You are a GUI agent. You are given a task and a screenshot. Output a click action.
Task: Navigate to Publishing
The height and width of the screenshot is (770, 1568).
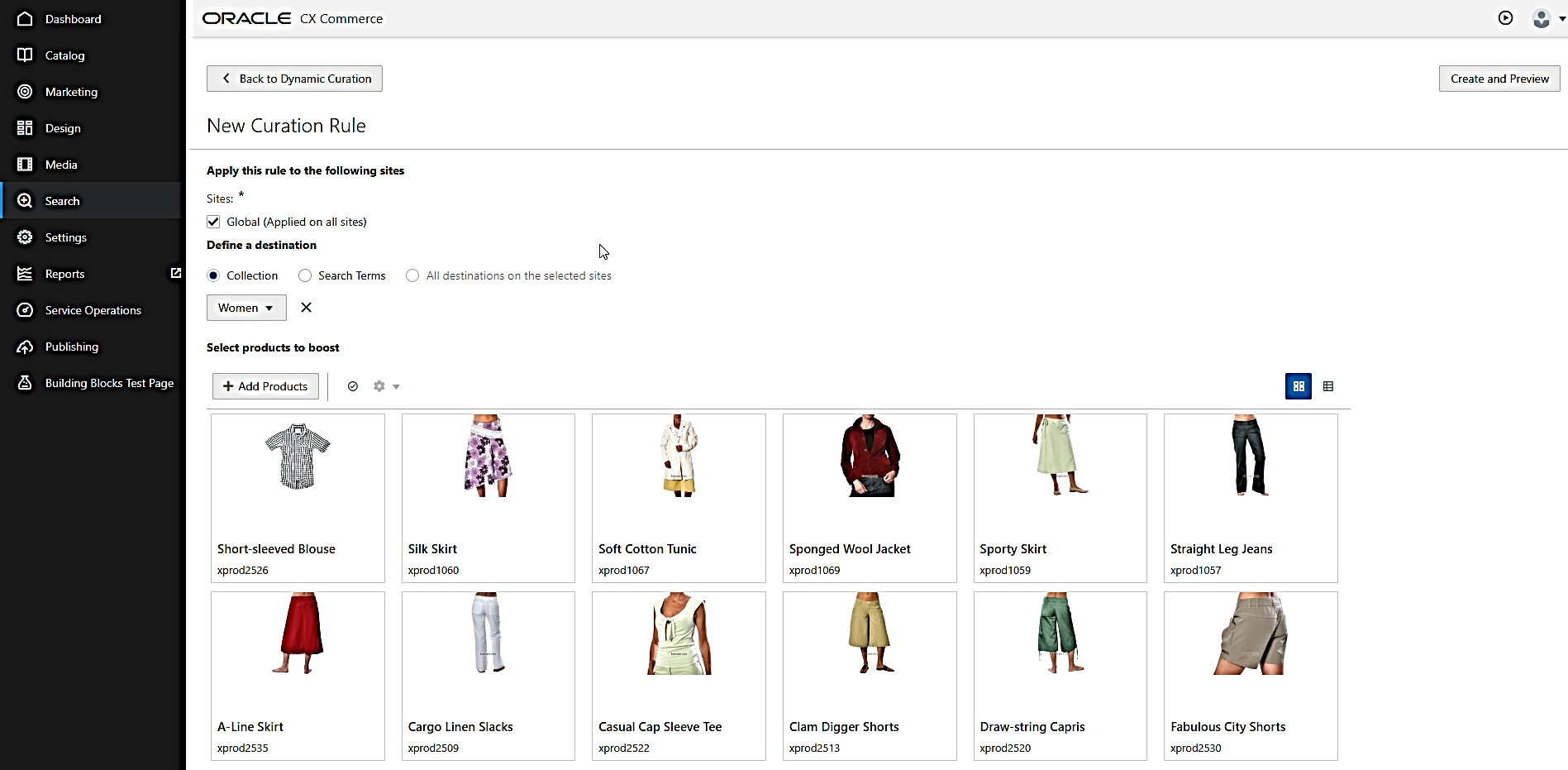point(72,347)
